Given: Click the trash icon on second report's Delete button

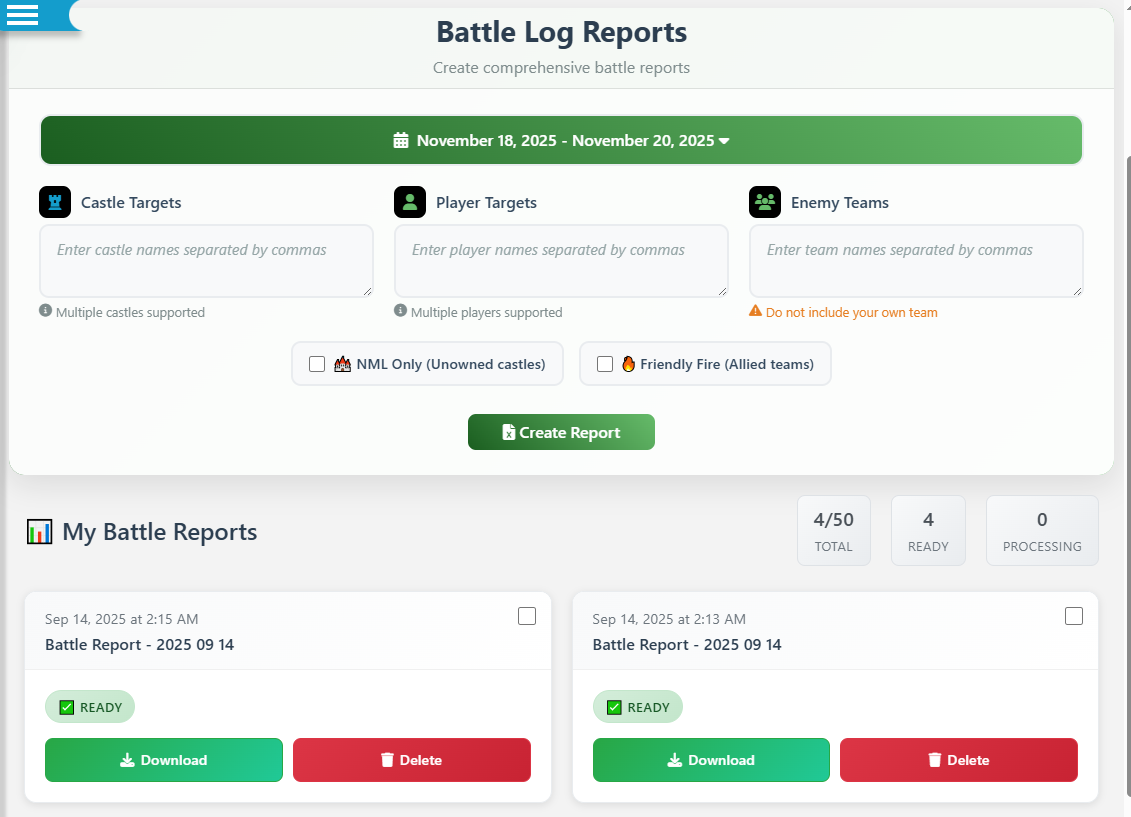Looking at the screenshot, I should [937, 760].
